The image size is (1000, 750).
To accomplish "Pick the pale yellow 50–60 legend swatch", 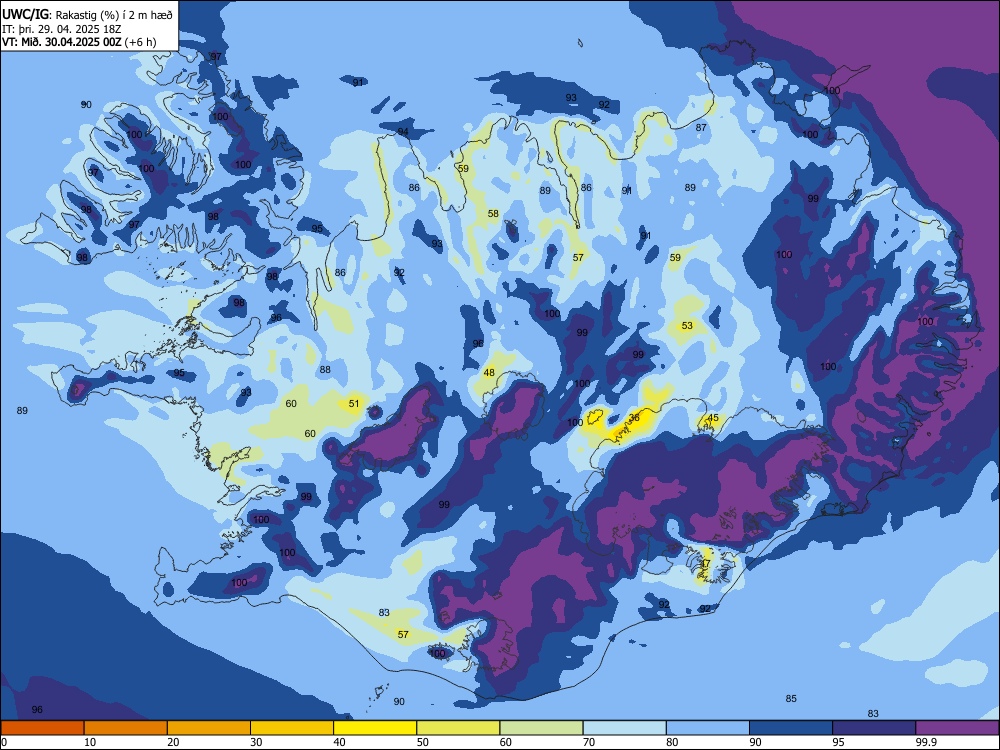I will (459, 728).
